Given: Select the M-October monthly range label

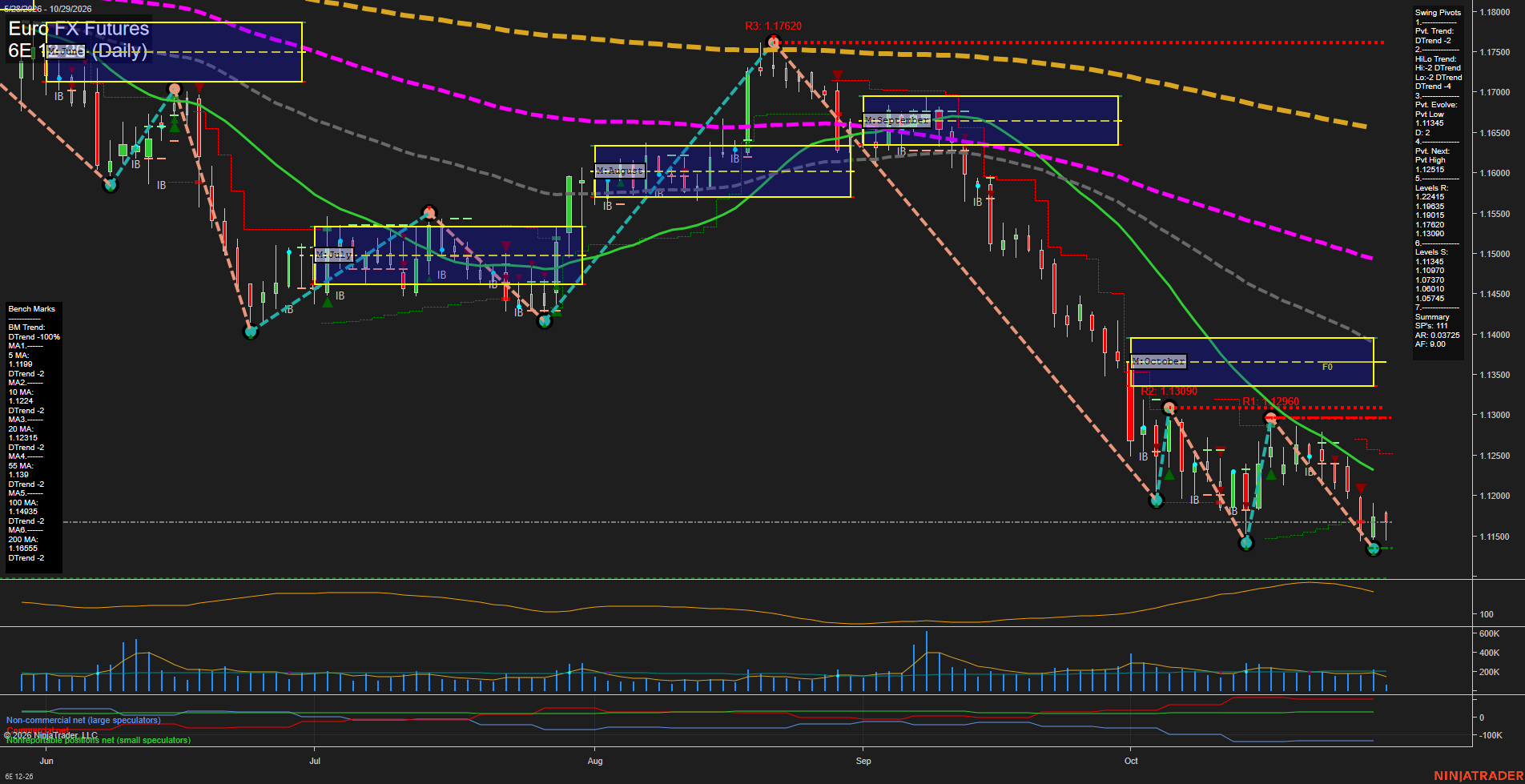Looking at the screenshot, I should (1158, 361).
